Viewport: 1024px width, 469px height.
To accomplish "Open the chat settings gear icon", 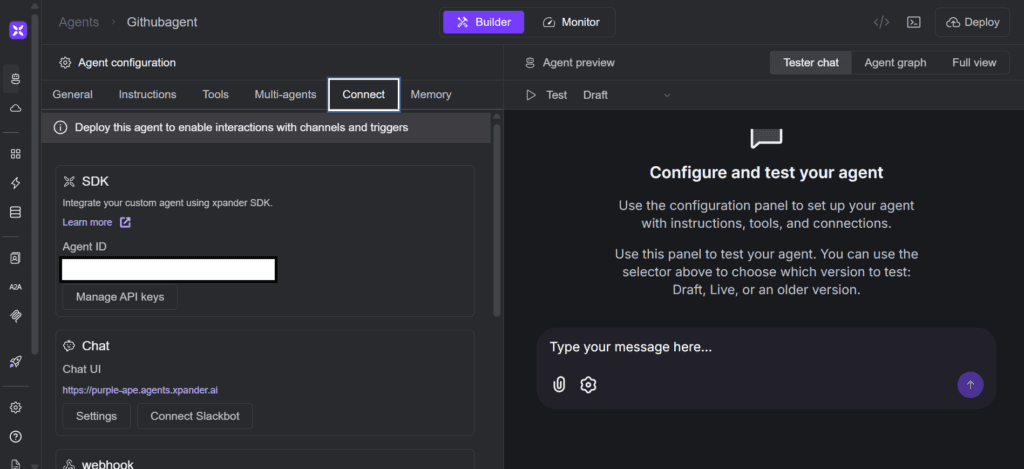I will 588,385.
